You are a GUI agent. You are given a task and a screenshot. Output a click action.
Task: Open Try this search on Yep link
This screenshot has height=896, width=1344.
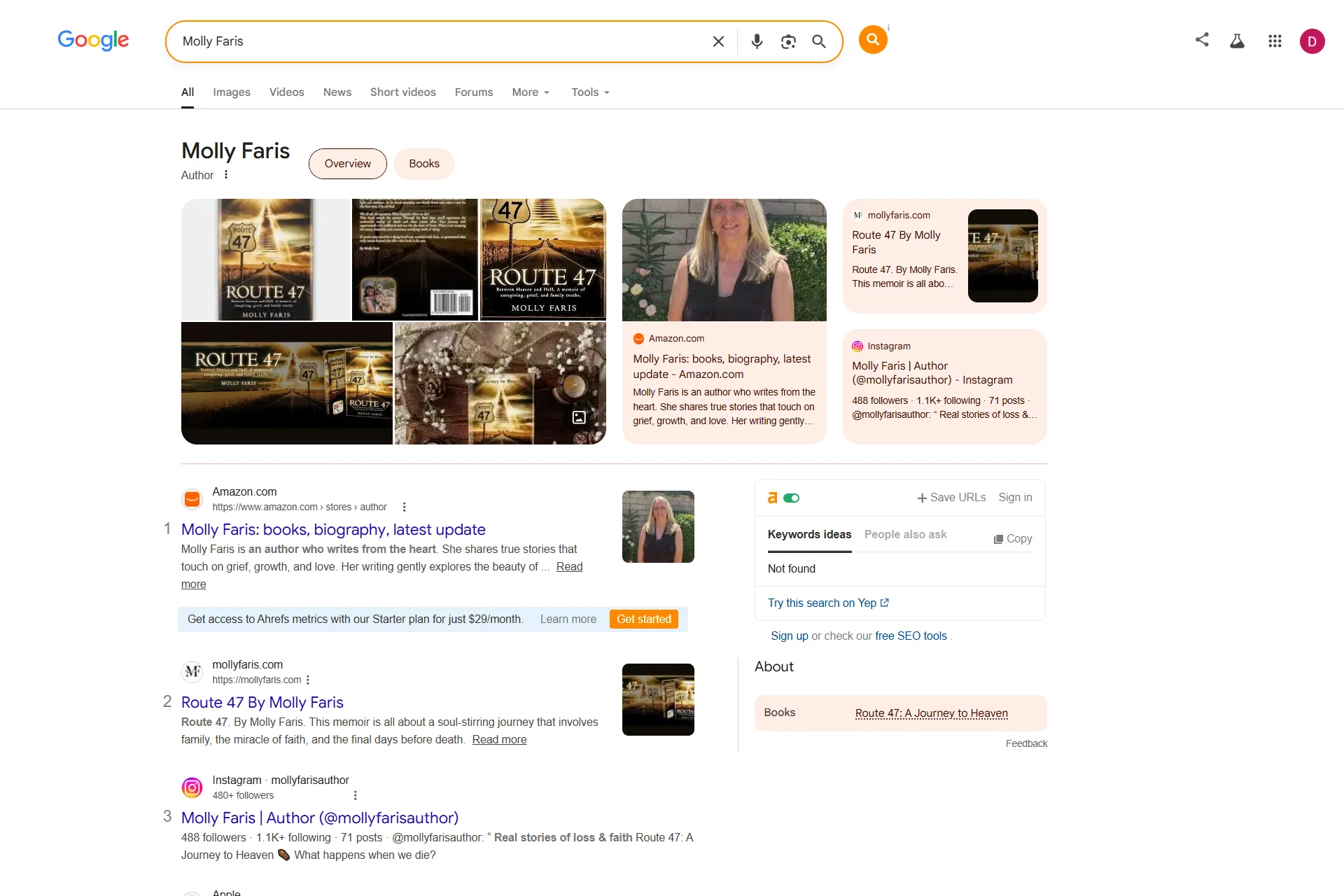(829, 603)
